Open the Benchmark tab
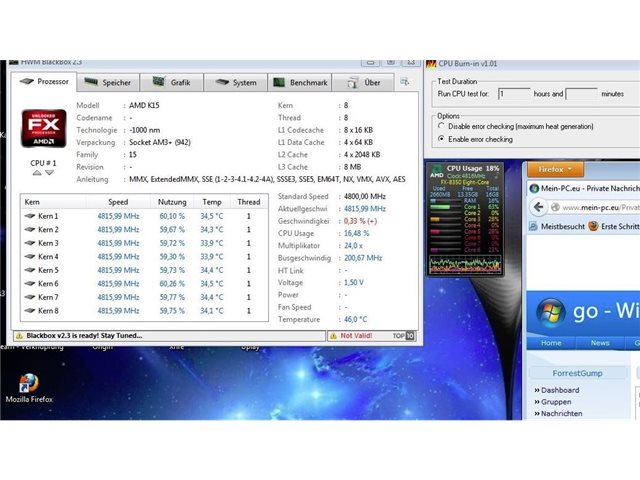The image size is (640, 480). pyautogui.click(x=300, y=82)
